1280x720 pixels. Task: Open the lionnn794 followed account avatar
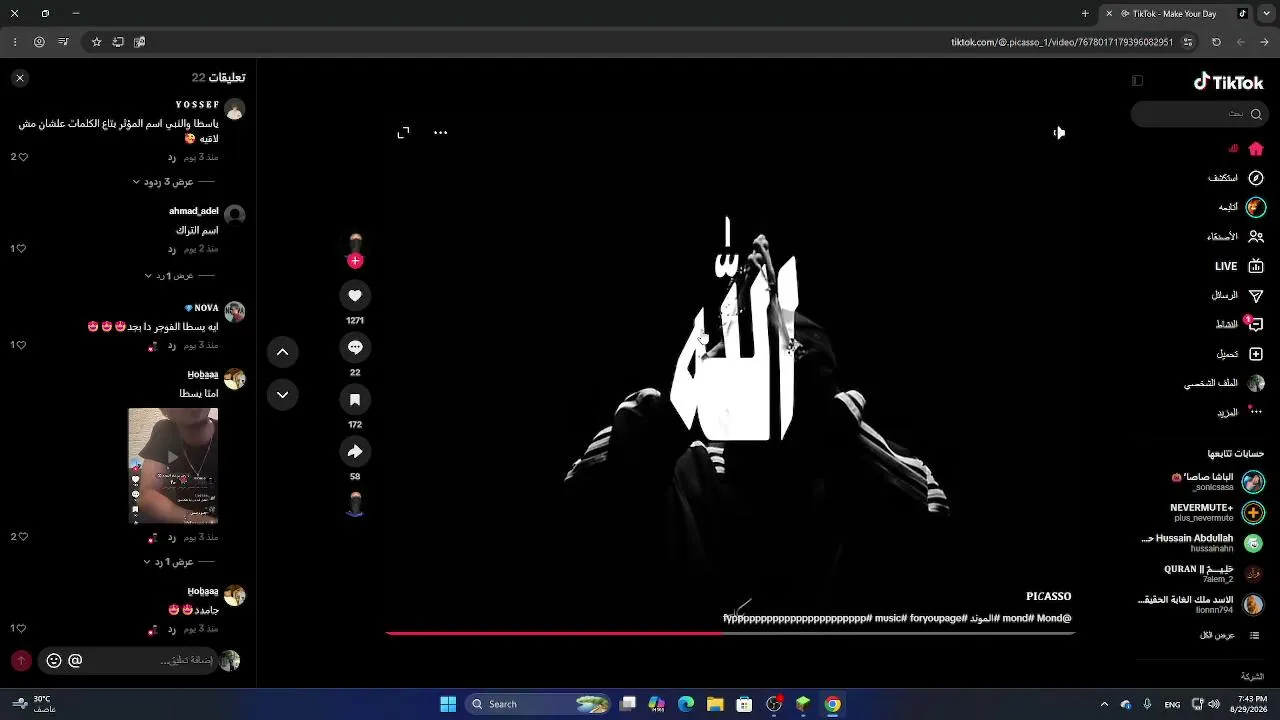1253,605
